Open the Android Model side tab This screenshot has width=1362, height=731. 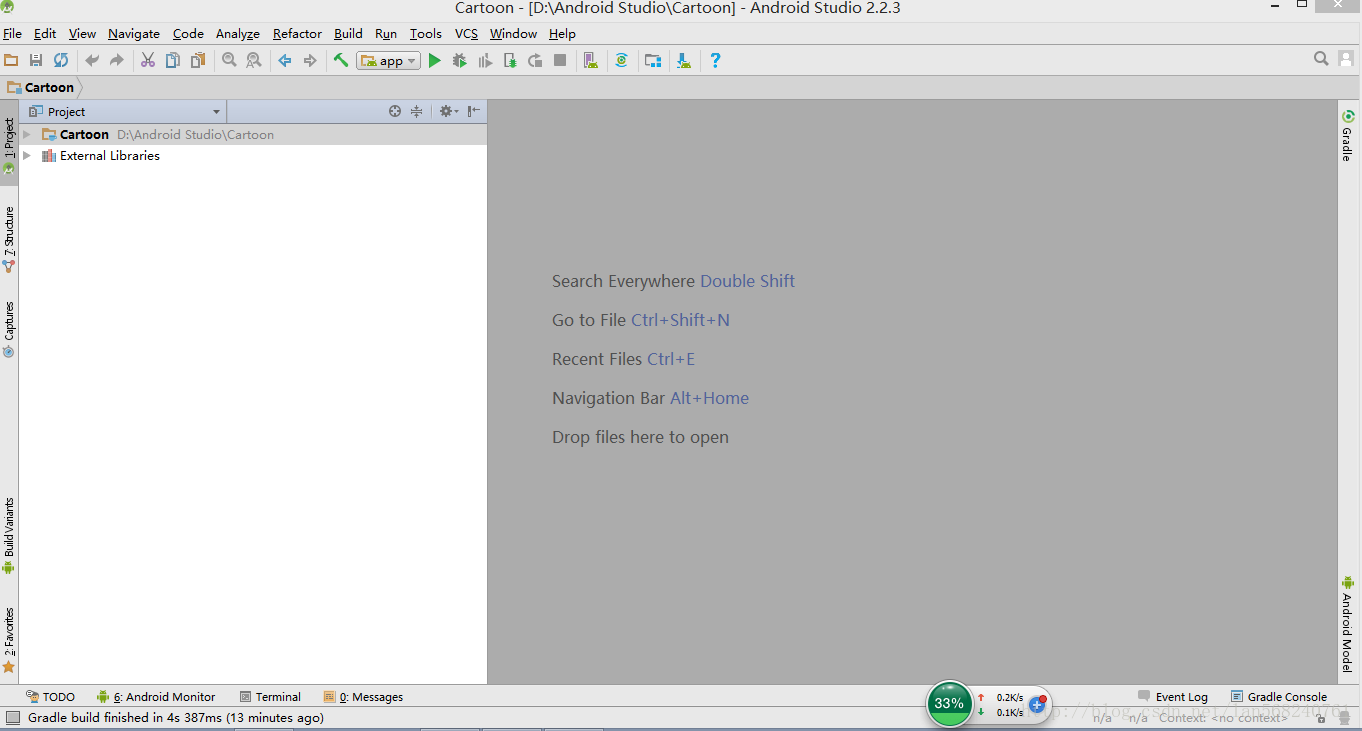tap(1348, 624)
